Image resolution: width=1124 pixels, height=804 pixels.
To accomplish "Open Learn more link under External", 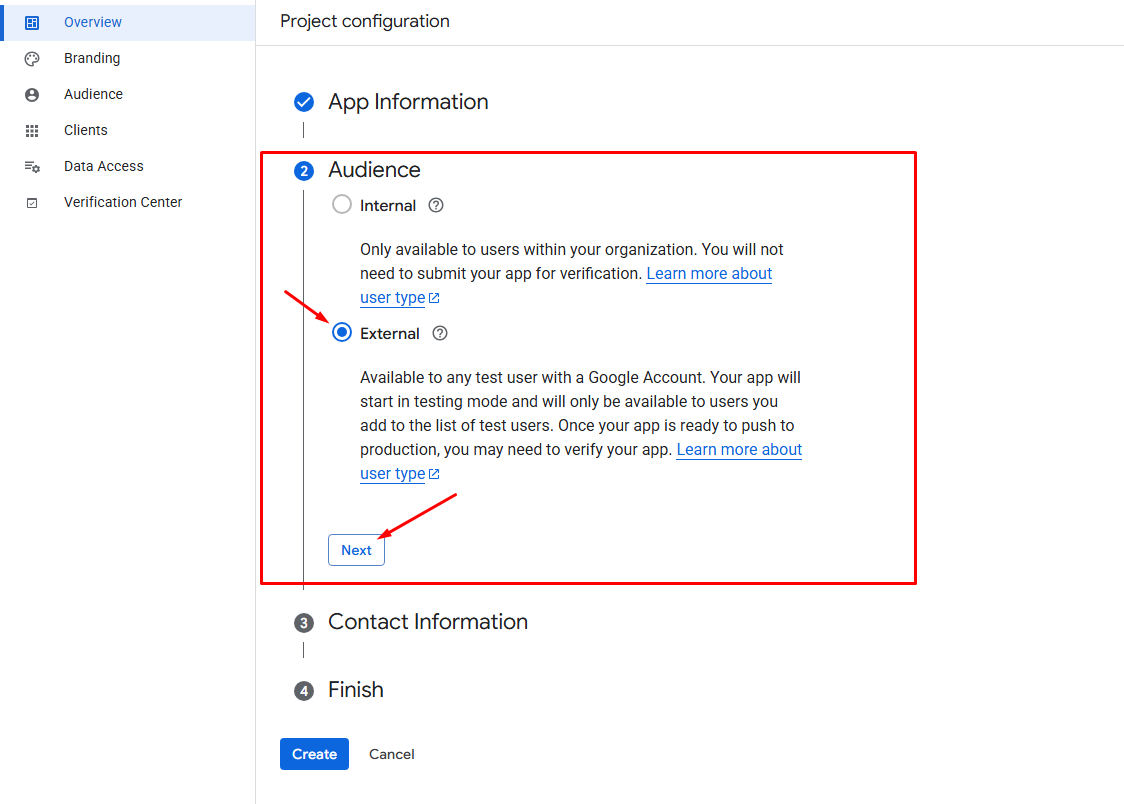I will click(x=739, y=449).
